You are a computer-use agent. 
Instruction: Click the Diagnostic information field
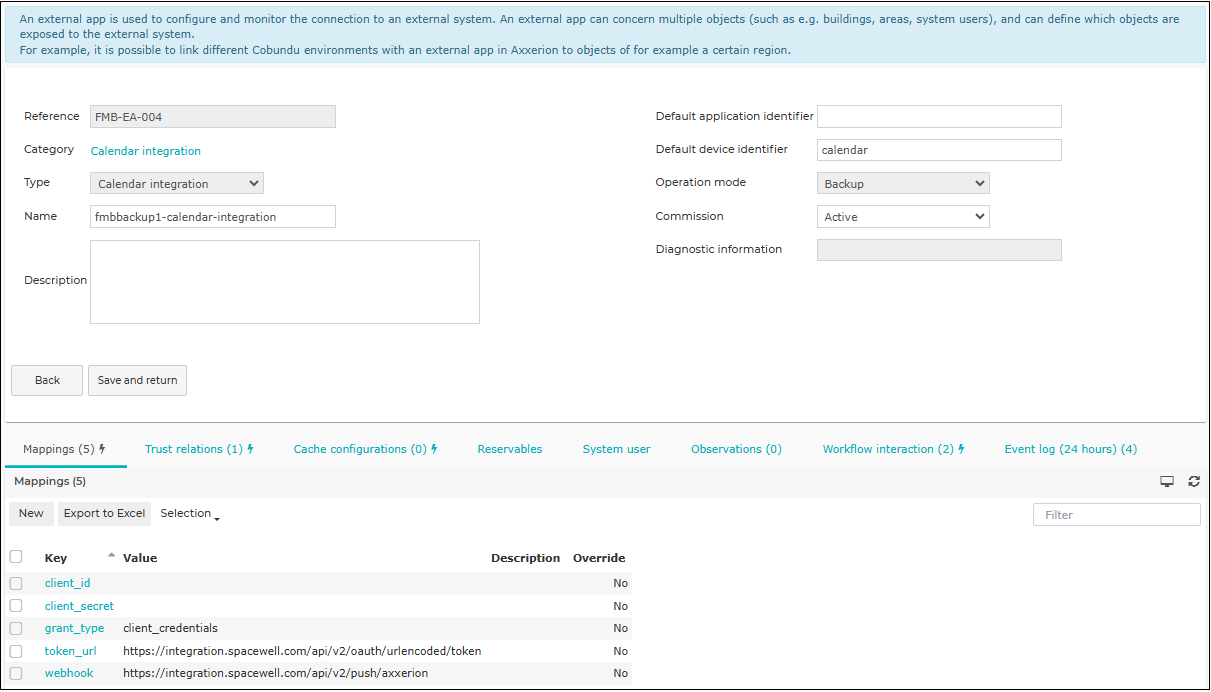939,250
